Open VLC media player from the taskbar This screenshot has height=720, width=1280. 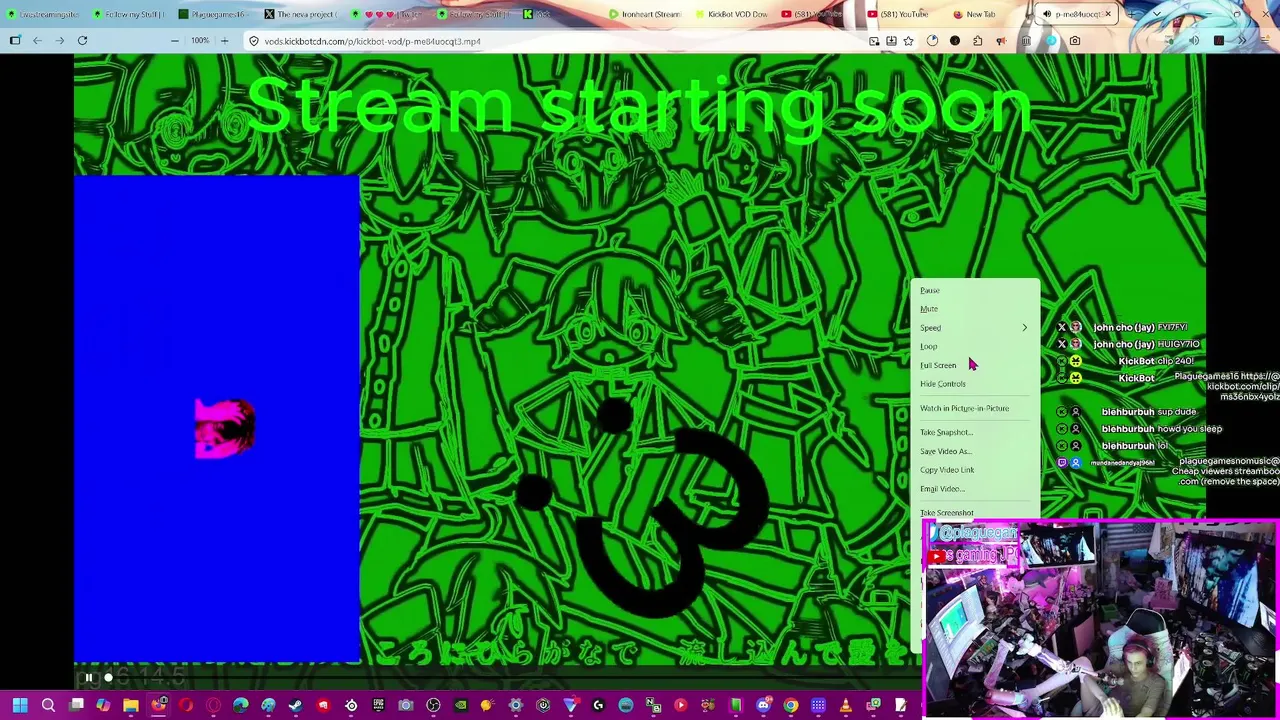(x=846, y=705)
